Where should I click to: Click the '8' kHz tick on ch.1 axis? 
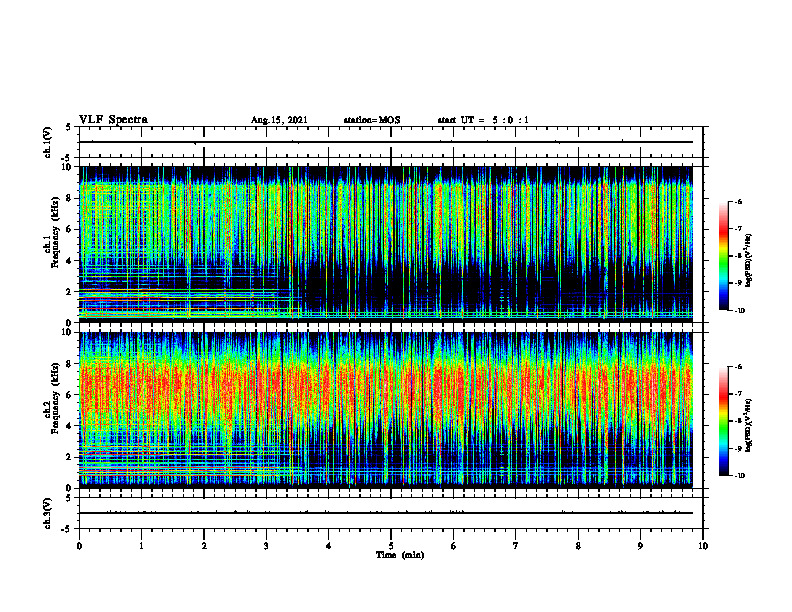point(70,198)
